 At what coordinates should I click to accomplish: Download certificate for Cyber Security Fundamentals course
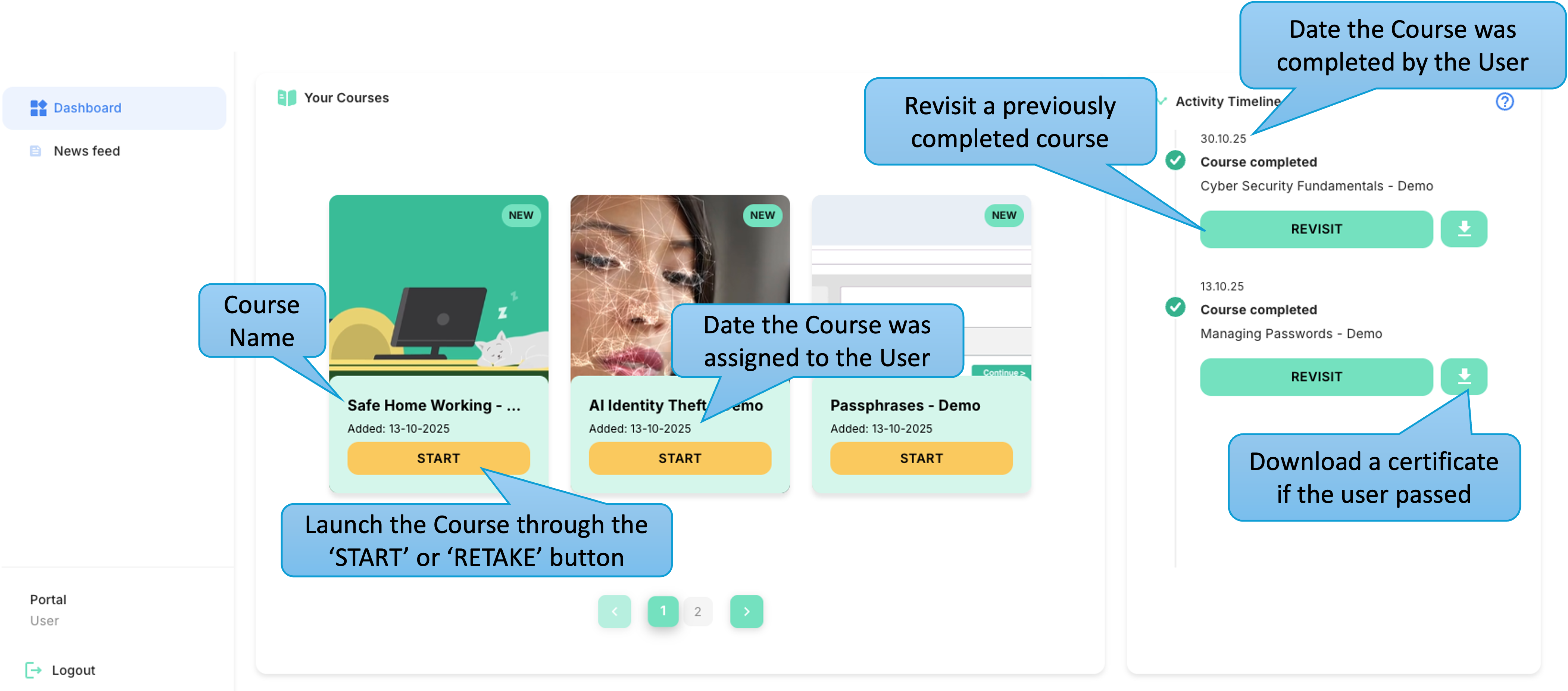1464,229
